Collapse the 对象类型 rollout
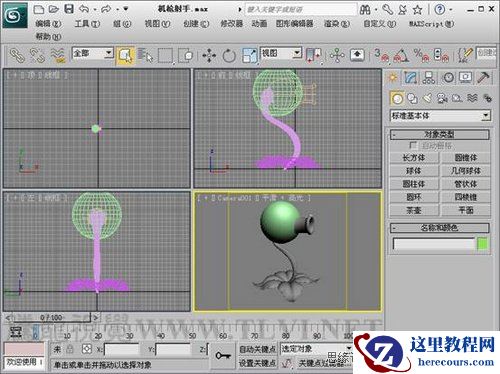Screen dimensions: 500x374 click(440, 135)
